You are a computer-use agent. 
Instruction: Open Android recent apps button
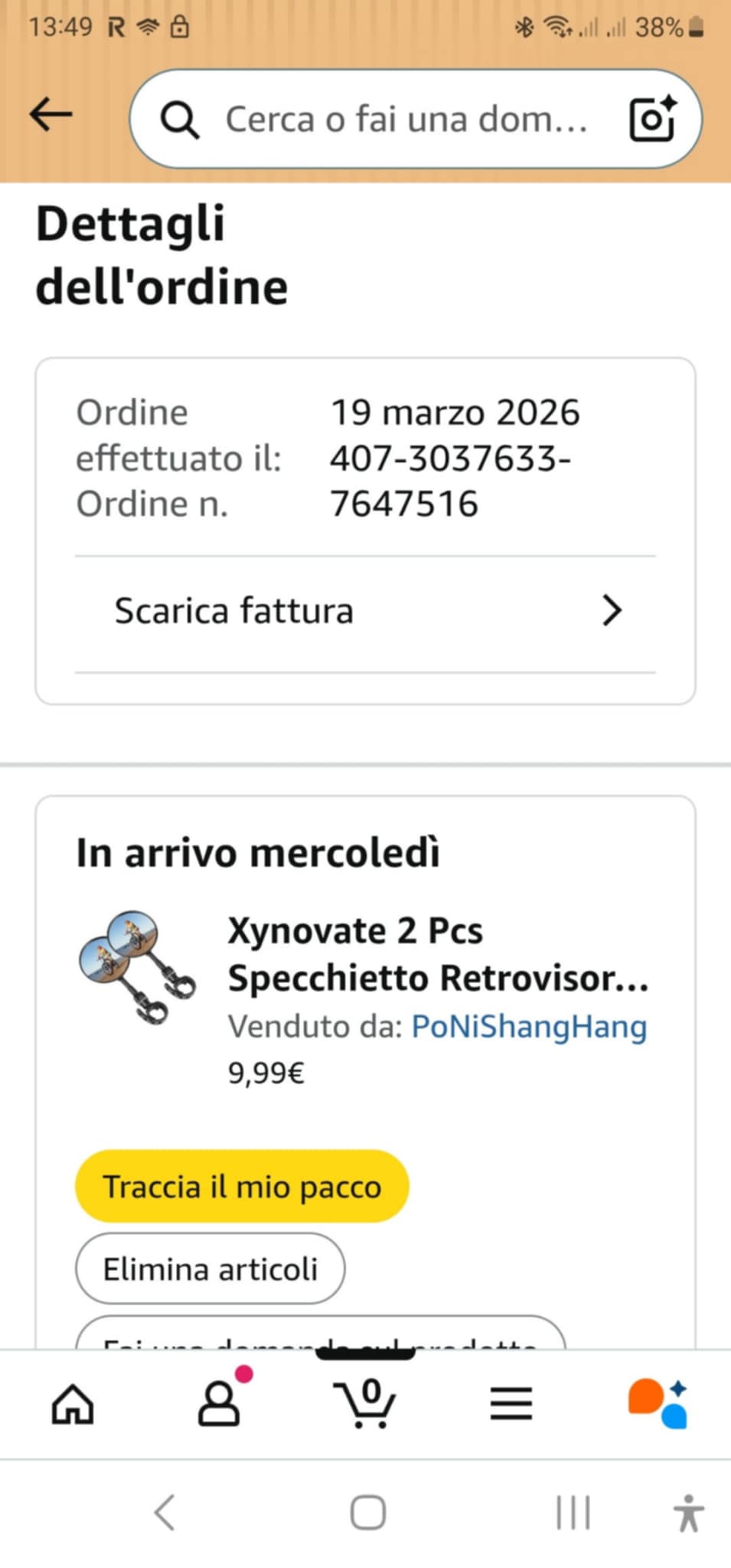573,1513
